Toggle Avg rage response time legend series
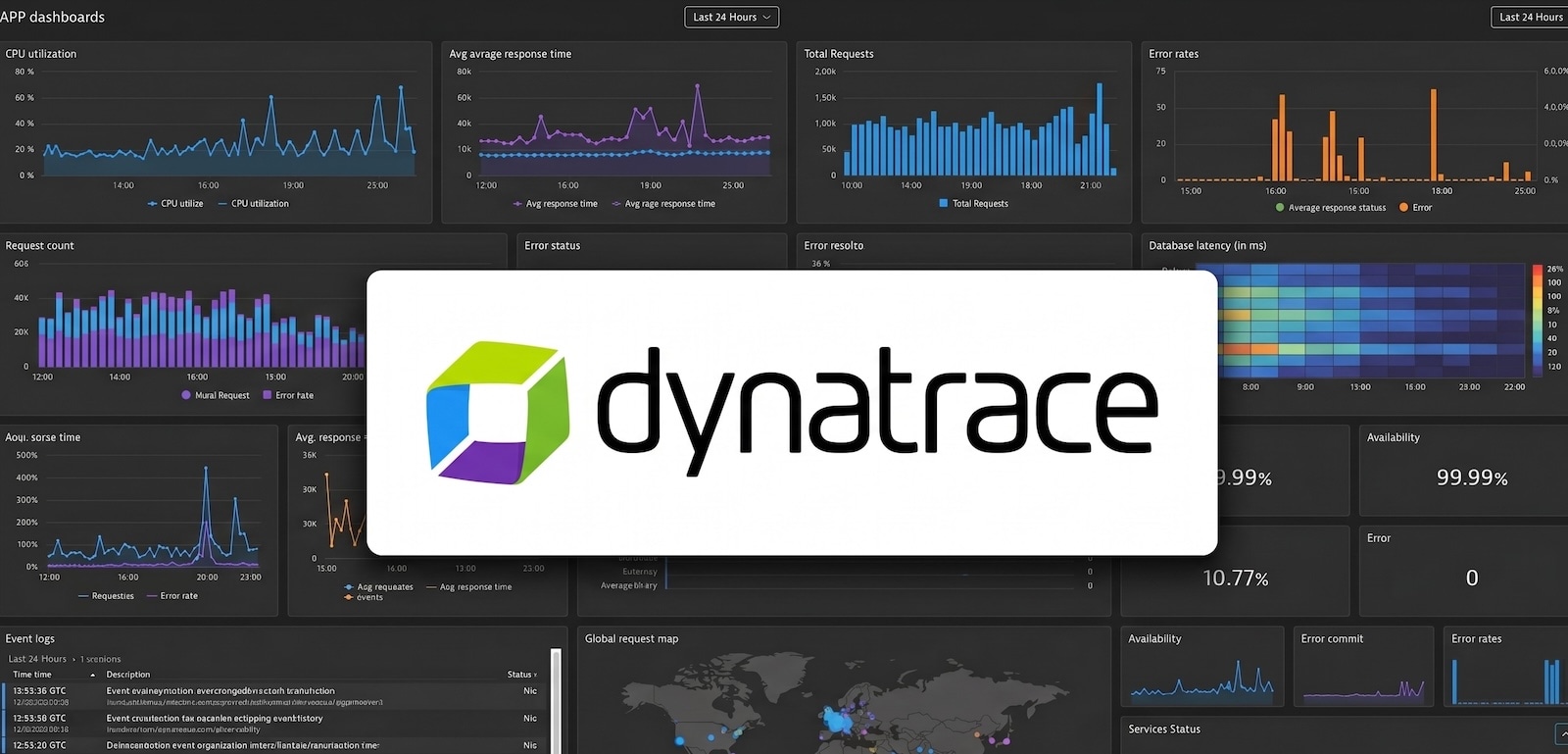Viewport: 1568px width, 754px height. [x=663, y=204]
